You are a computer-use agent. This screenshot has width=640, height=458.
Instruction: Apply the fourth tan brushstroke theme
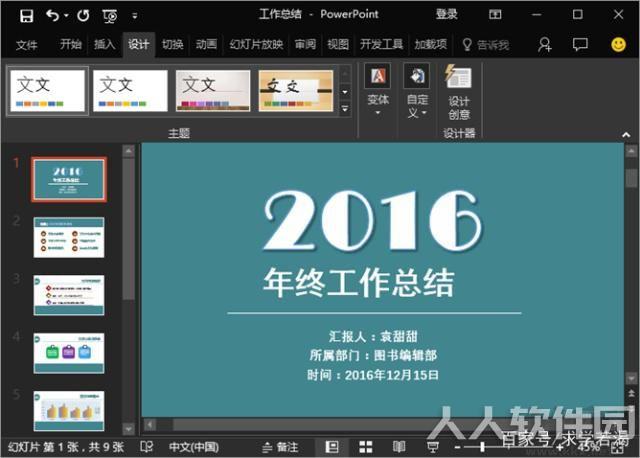(296, 91)
